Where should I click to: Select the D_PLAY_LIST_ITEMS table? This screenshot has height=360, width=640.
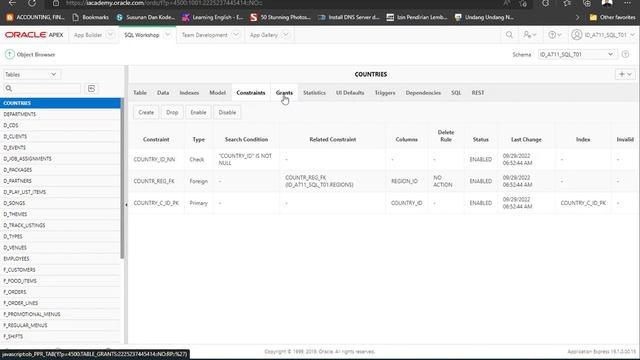click(60, 192)
